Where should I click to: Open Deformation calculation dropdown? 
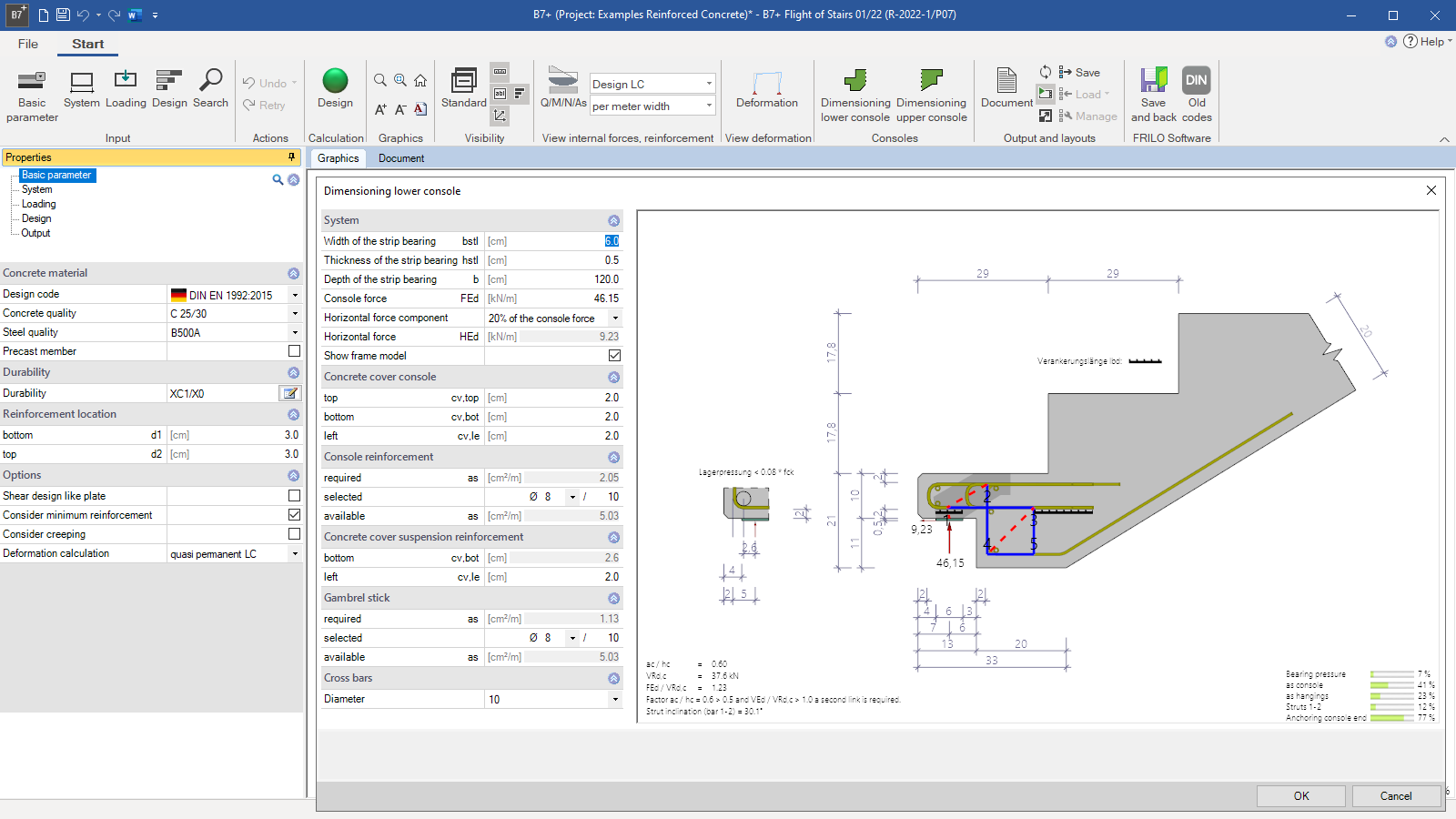[295, 553]
